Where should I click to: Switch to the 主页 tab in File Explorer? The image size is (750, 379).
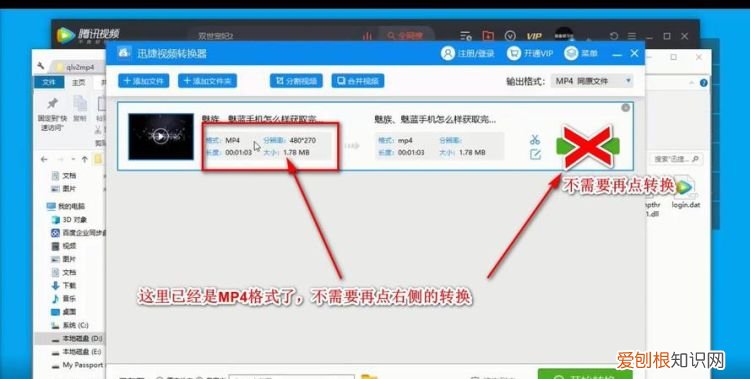click(78, 83)
